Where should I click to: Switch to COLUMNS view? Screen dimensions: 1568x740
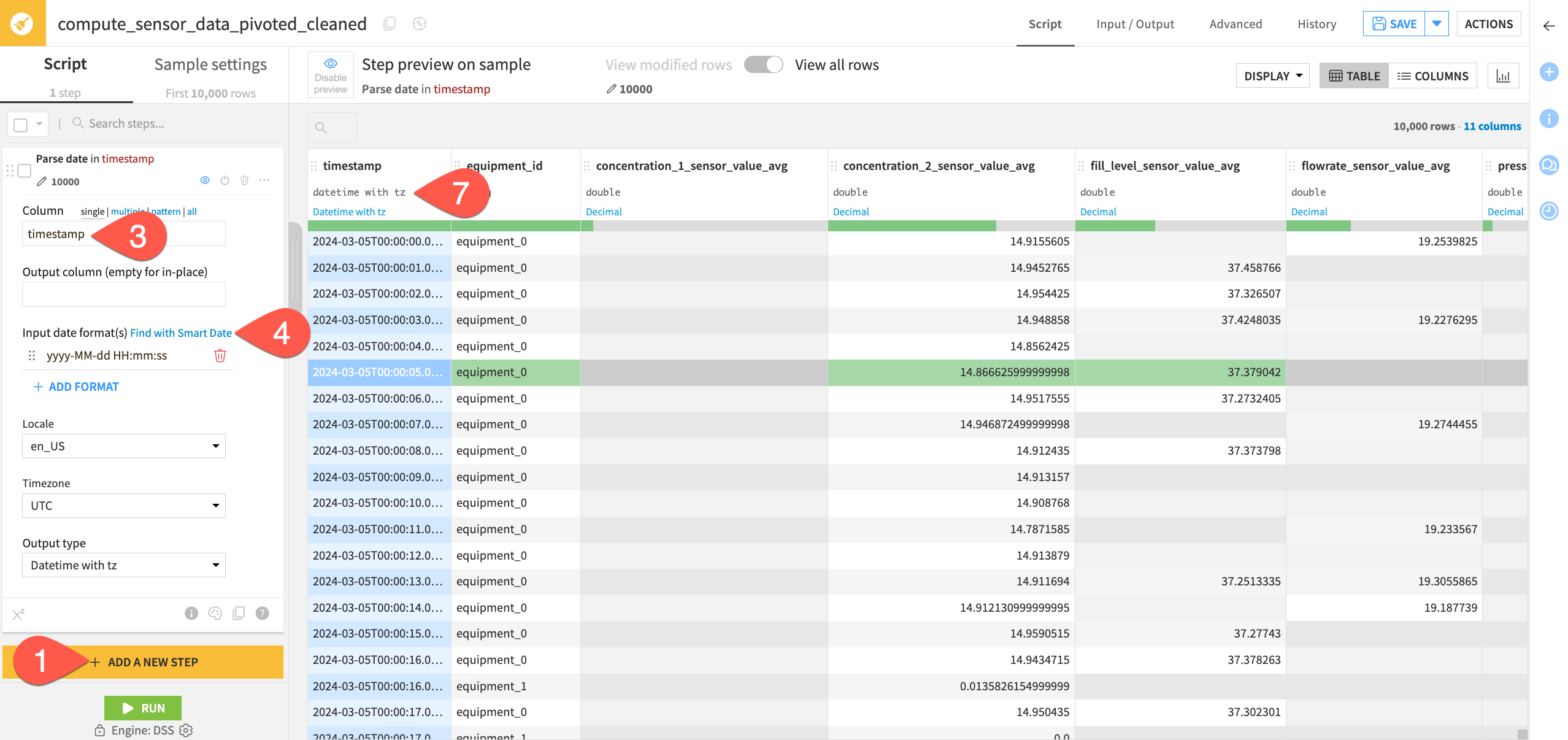point(1432,76)
